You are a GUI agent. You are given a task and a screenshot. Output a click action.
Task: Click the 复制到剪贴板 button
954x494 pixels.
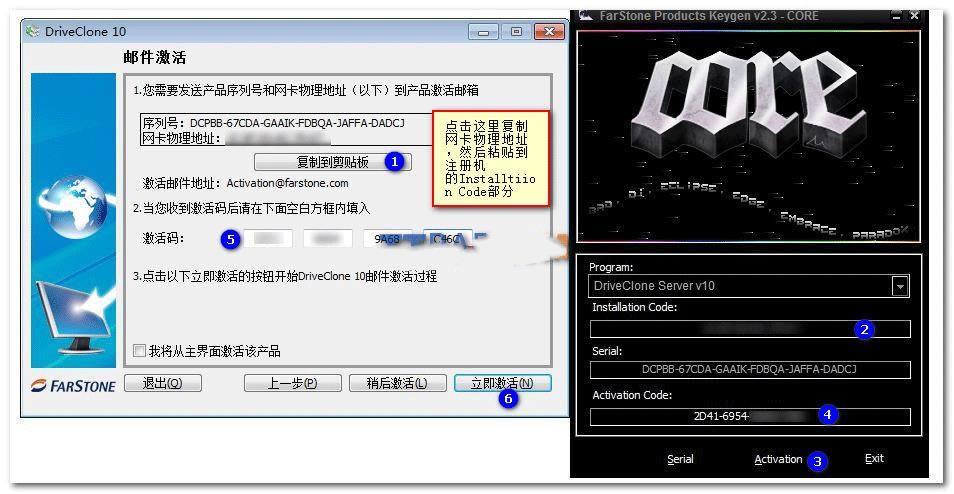coord(332,162)
